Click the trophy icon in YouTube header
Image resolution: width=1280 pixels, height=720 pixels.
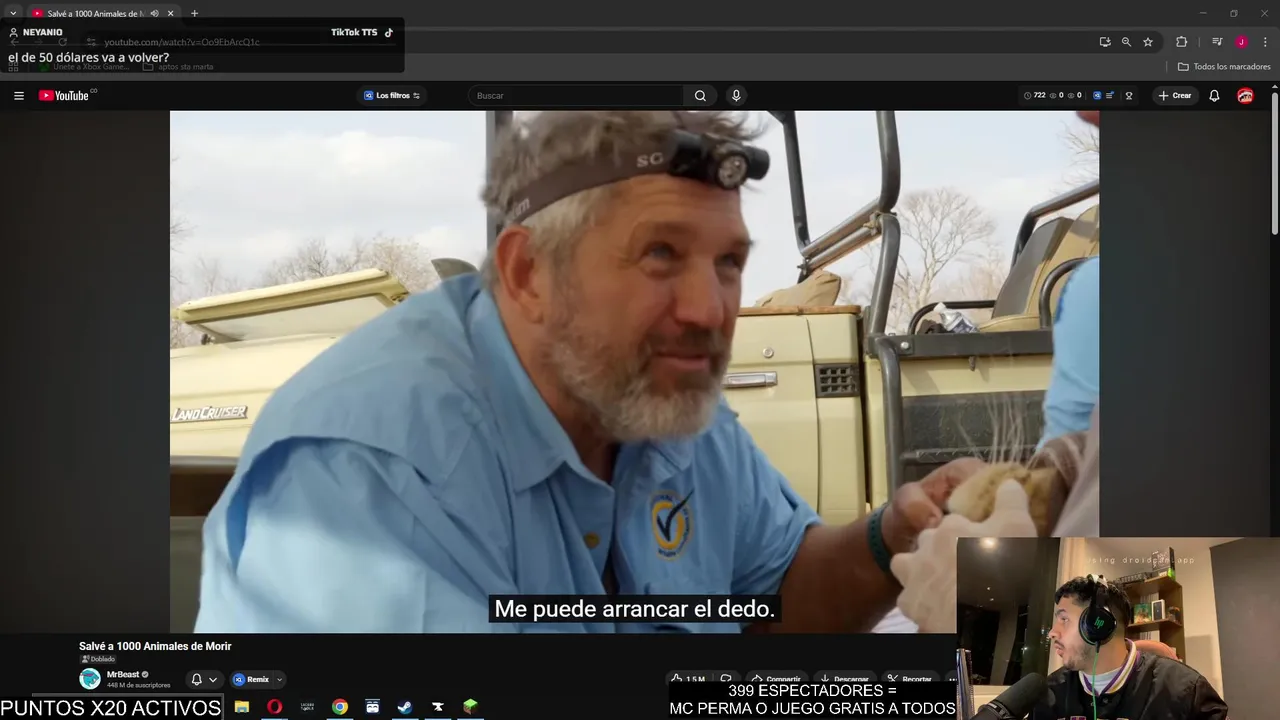1129,96
